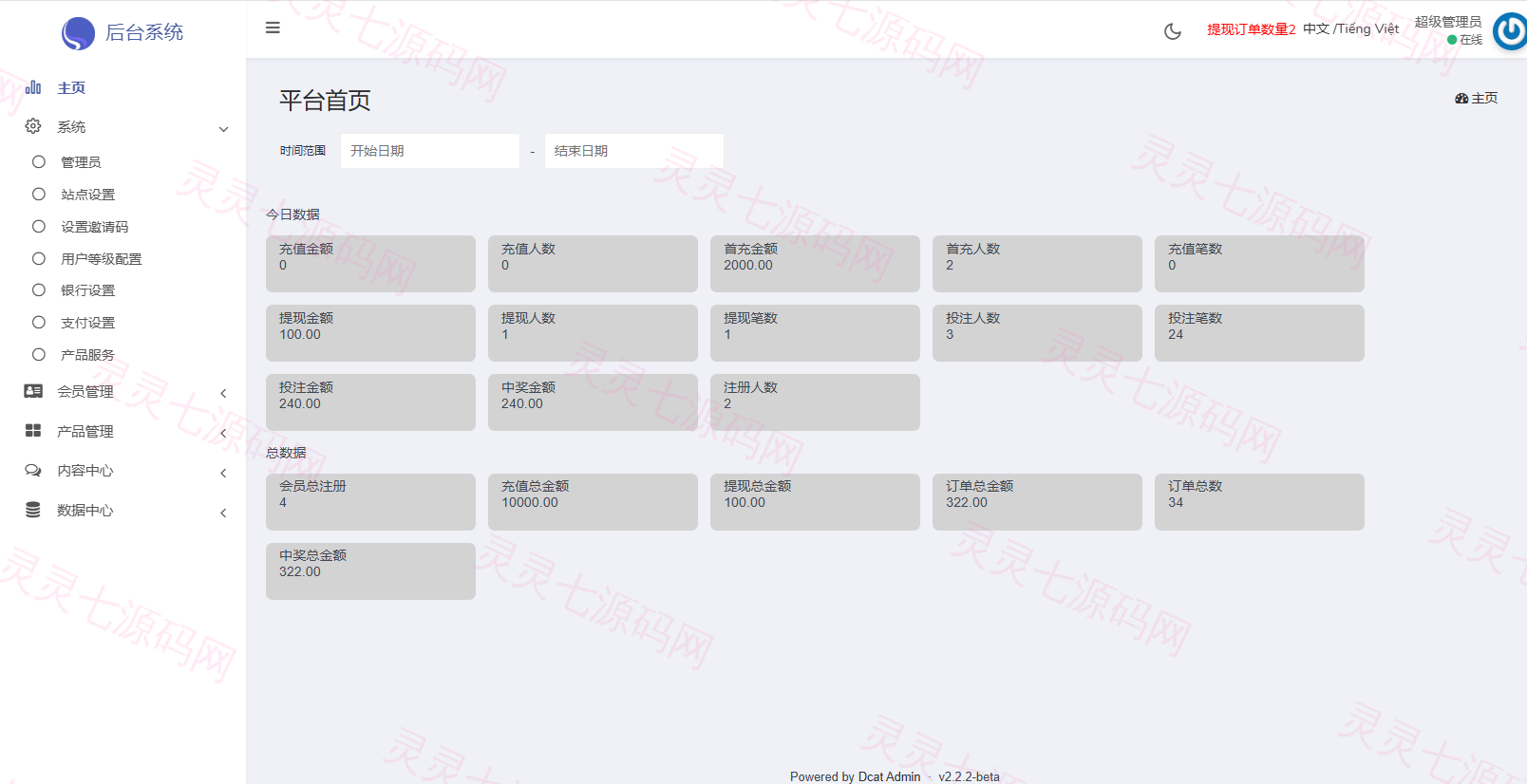Switch to dark mode moon icon
The width and height of the screenshot is (1527, 784).
(1173, 31)
